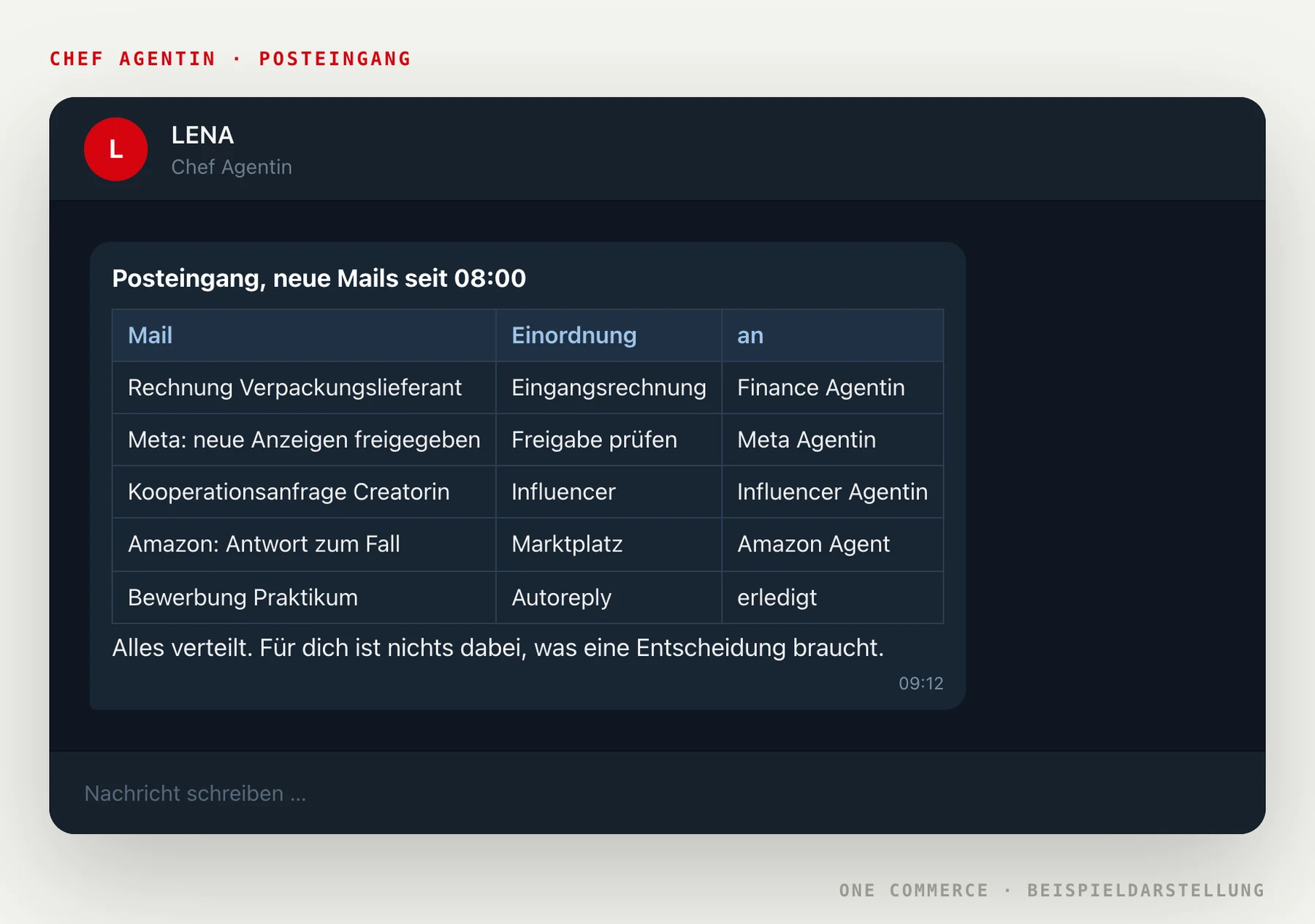Click the red Chef Agentin · Posteingang title
The image size is (1315, 924).
pyautogui.click(x=231, y=58)
